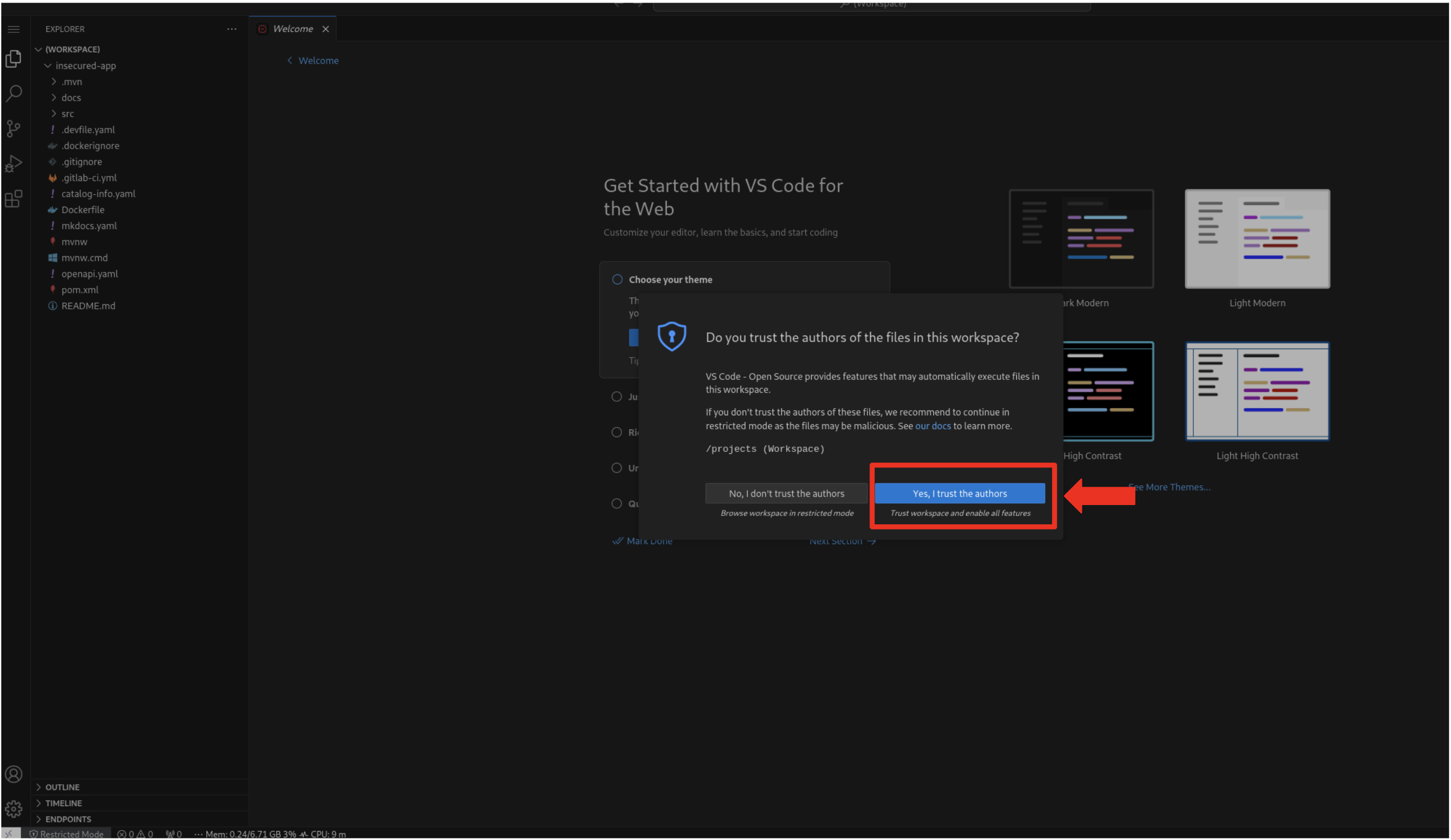Open the mvnw file
This screenshot has height=840, width=1451.
74,242
